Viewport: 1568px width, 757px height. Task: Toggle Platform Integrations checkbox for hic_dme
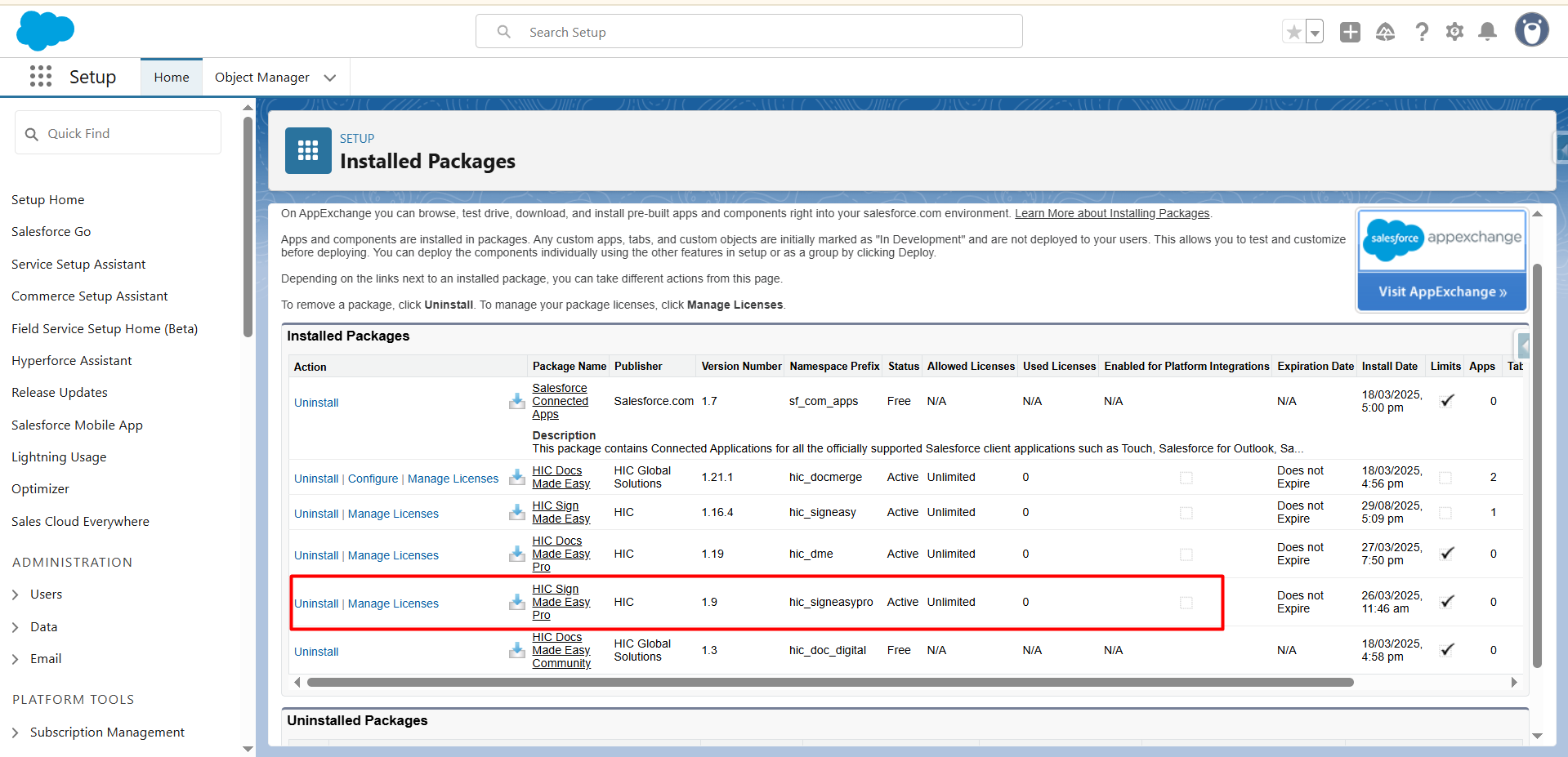pos(1186,554)
